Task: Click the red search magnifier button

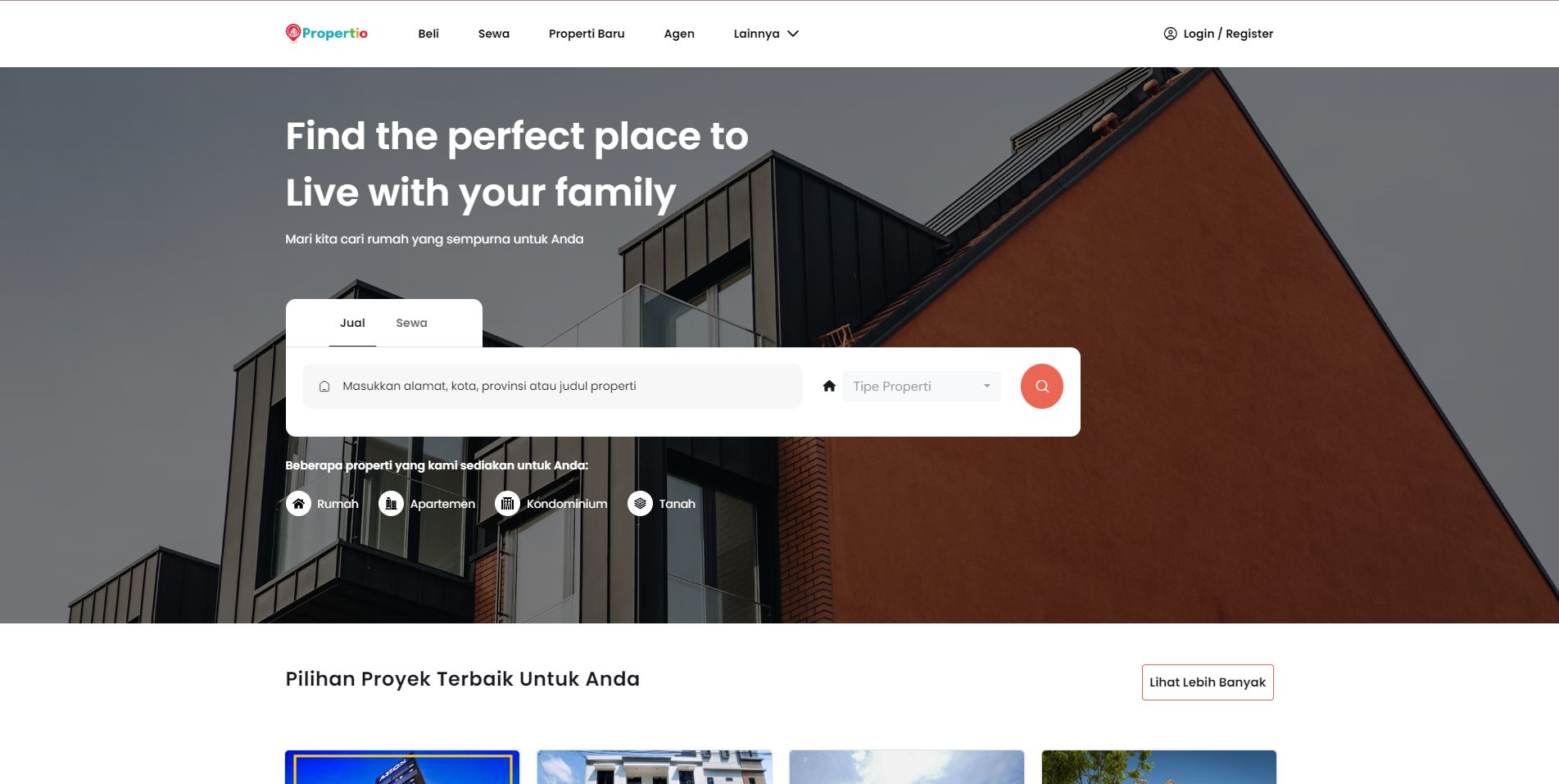Action: (1041, 386)
